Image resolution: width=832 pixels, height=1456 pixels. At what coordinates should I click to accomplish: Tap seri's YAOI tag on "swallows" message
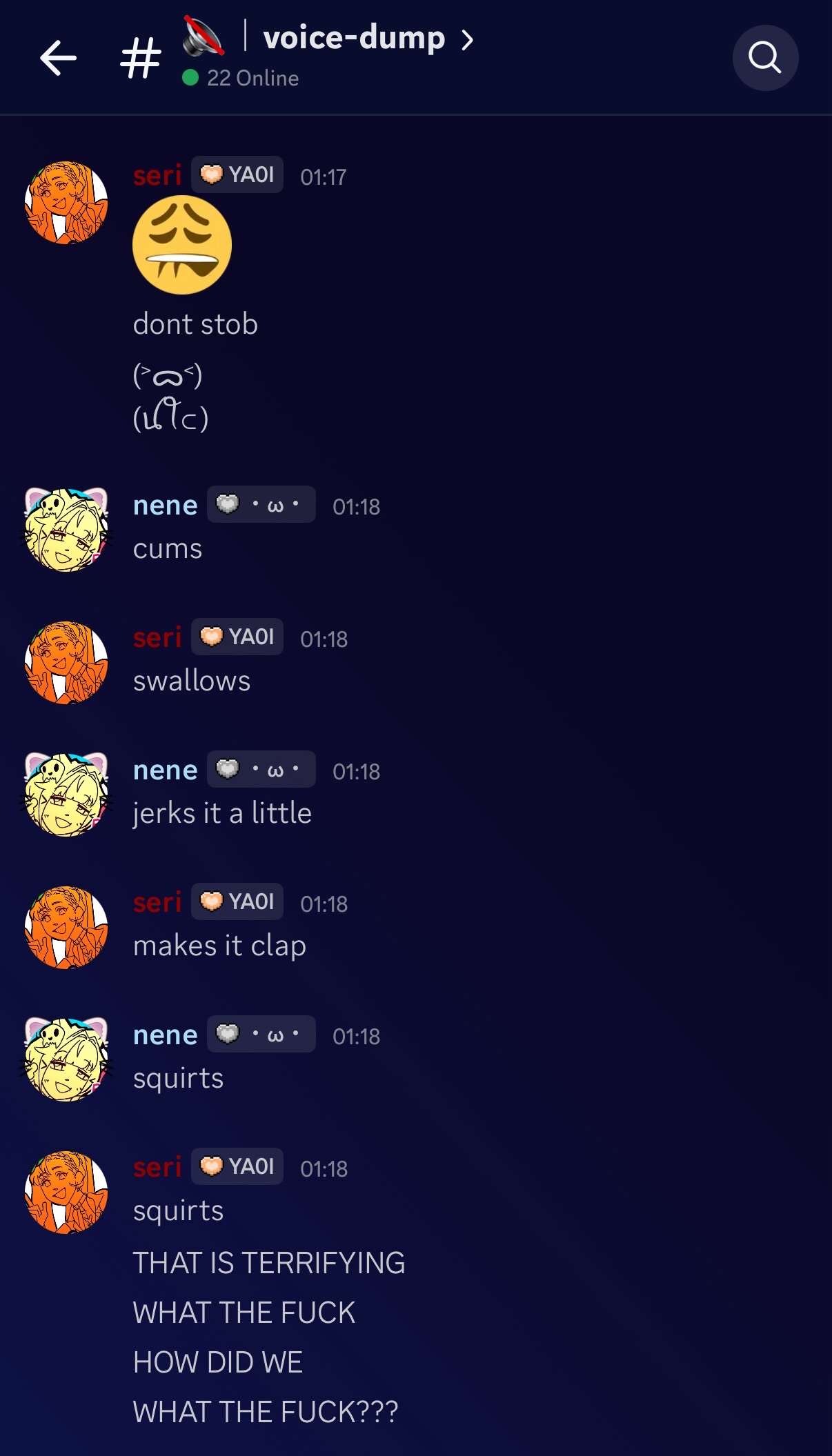237,637
